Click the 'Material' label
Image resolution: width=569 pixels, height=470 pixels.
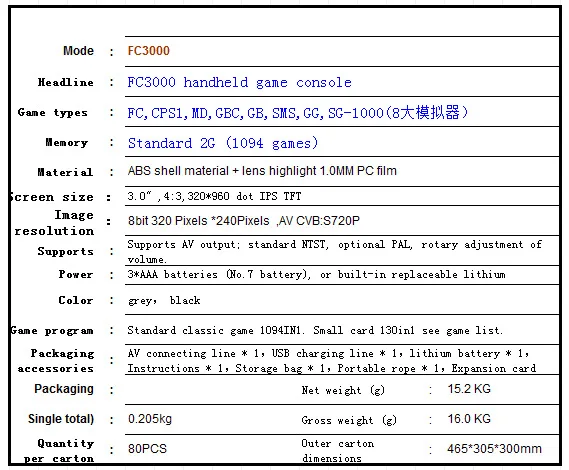(x=65, y=172)
